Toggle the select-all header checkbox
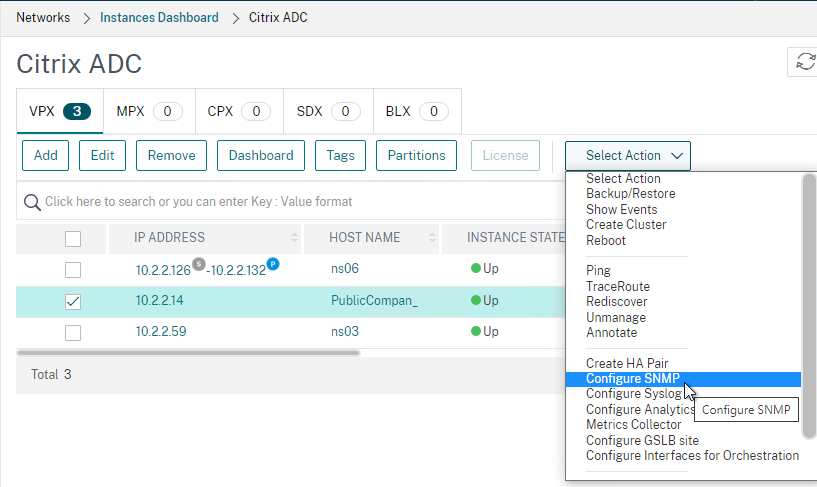 pos(73,239)
